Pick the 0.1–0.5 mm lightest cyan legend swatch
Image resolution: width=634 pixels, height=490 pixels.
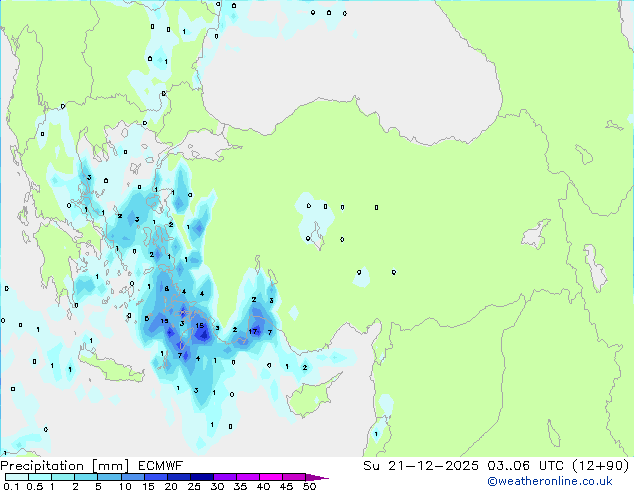click(x=17, y=477)
